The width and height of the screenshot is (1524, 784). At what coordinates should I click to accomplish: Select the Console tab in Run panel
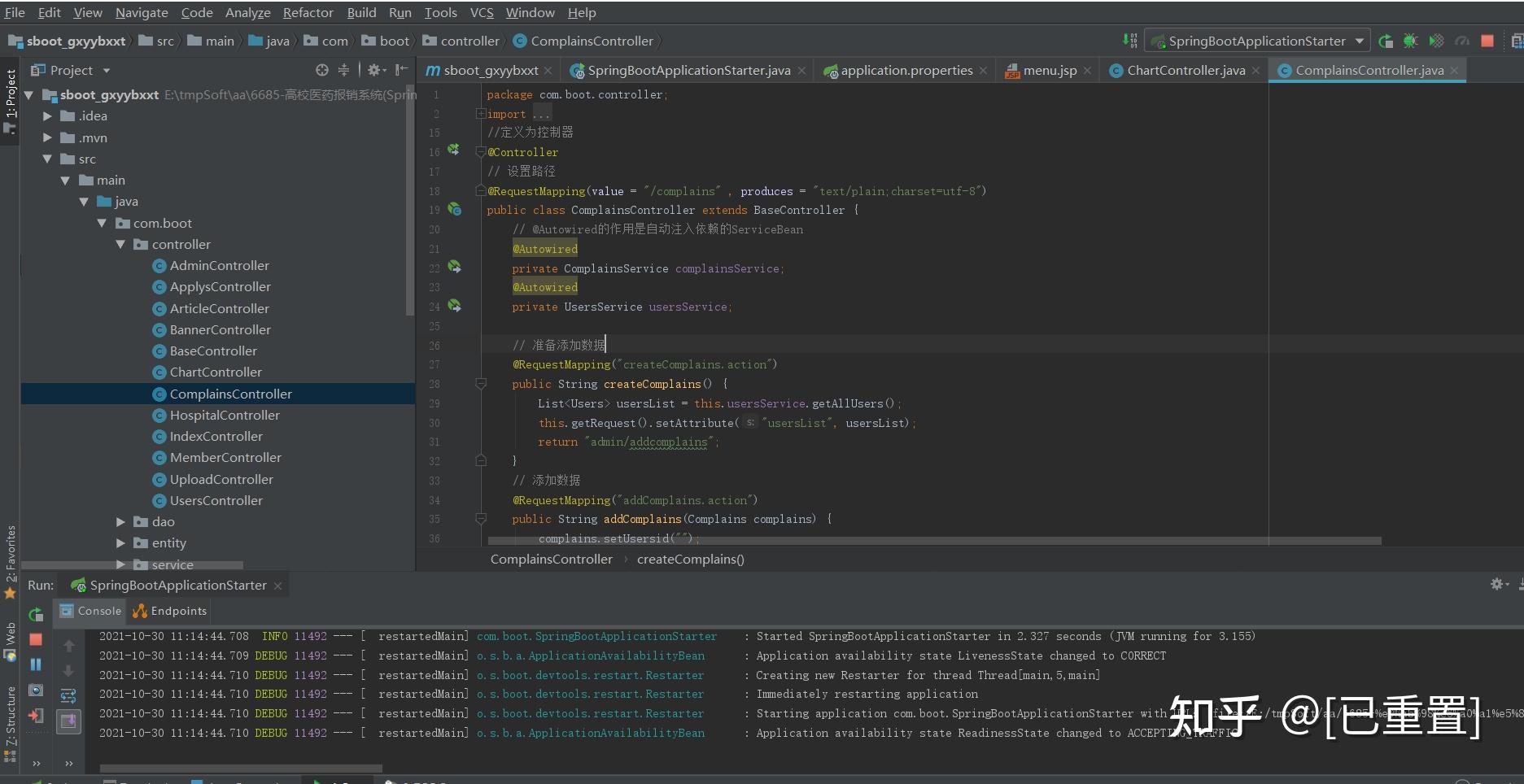click(x=90, y=611)
